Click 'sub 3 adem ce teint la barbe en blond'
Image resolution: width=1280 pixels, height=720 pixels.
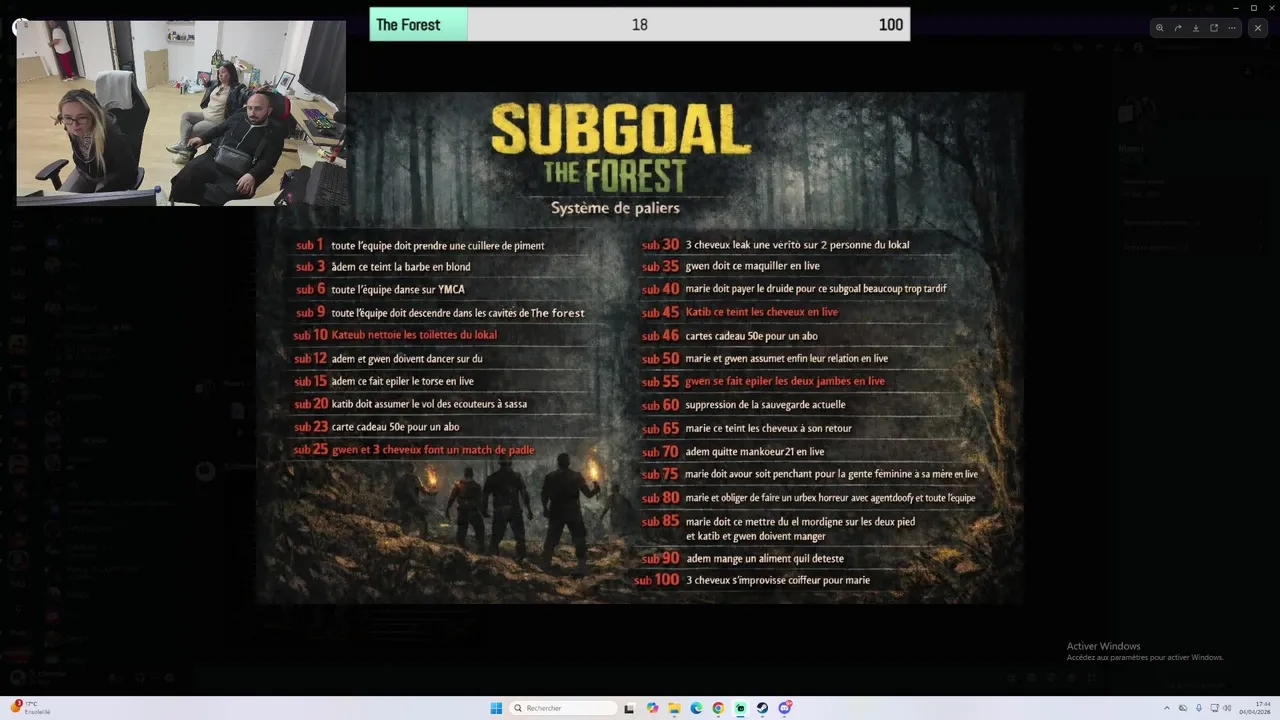point(383,267)
